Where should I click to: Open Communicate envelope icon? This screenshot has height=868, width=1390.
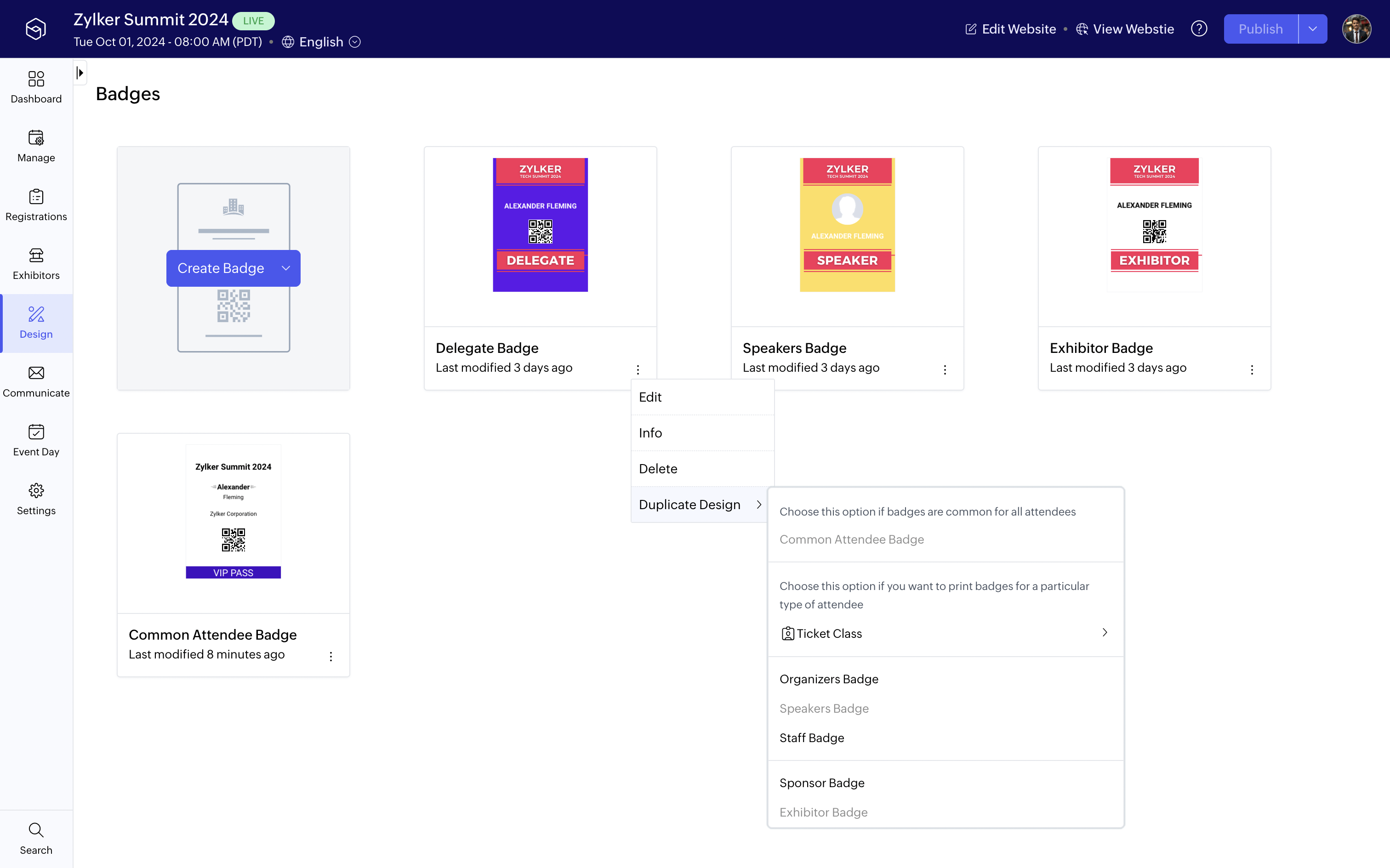pos(36,373)
